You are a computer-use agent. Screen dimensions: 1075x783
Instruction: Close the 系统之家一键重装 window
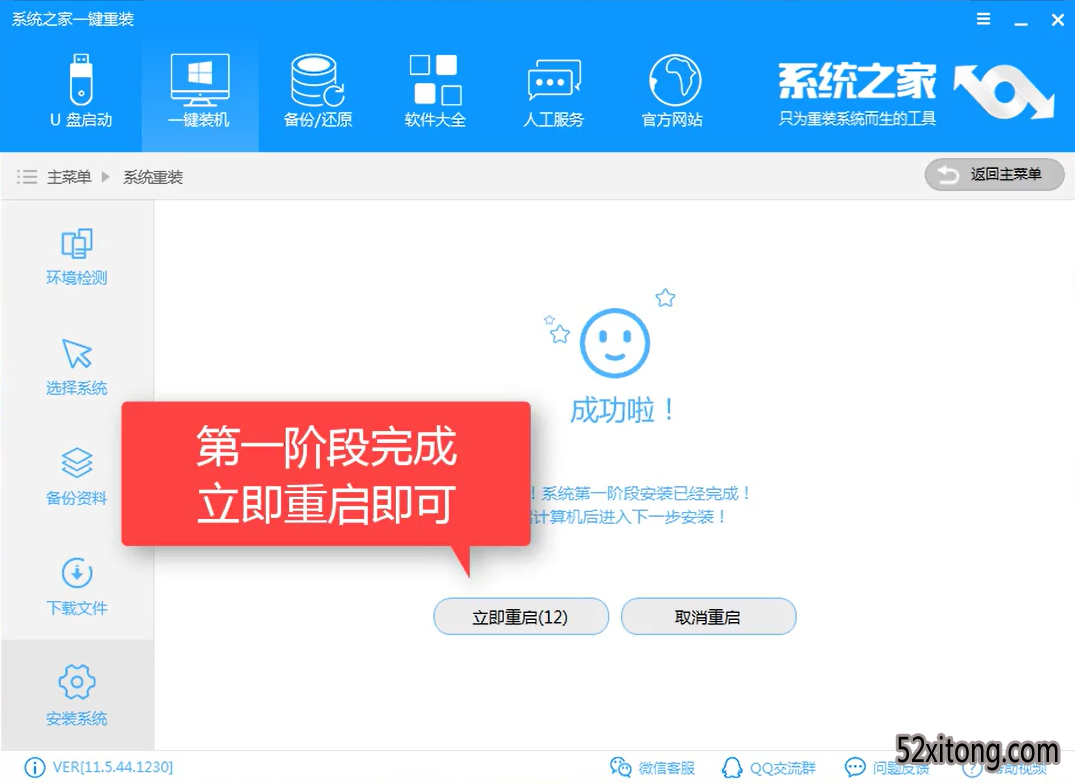click(1058, 20)
